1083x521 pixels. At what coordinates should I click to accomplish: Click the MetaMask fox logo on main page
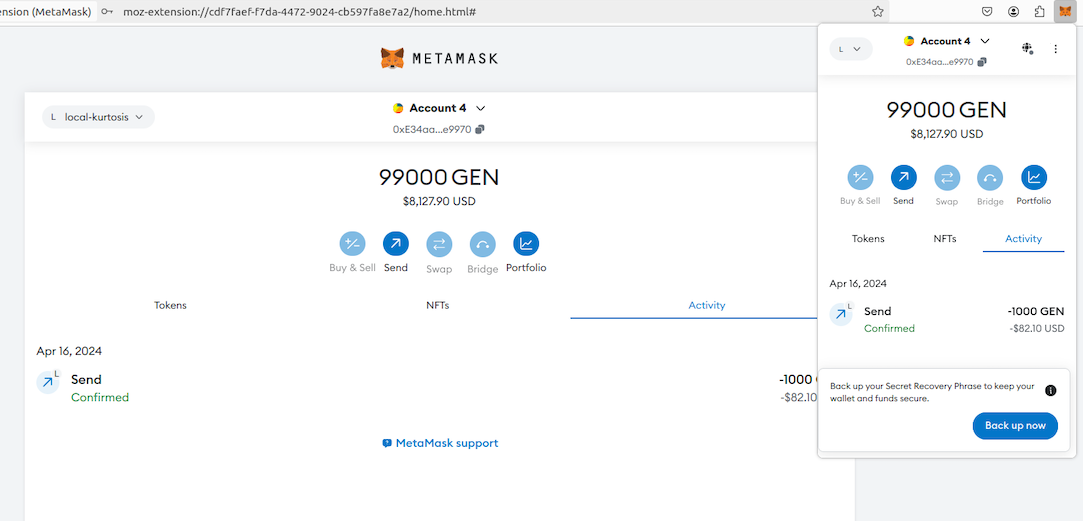pyautogui.click(x=392, y=58)
